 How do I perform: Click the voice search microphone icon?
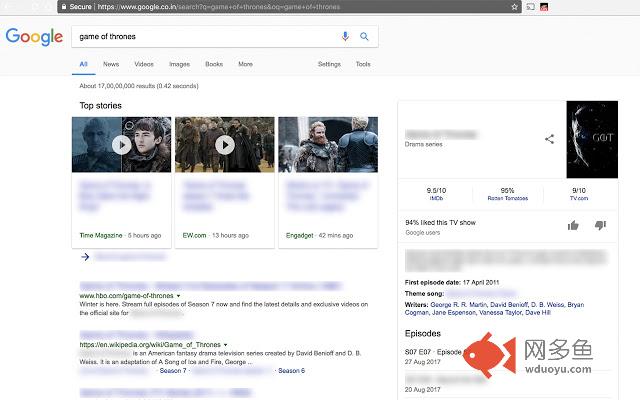345,36
